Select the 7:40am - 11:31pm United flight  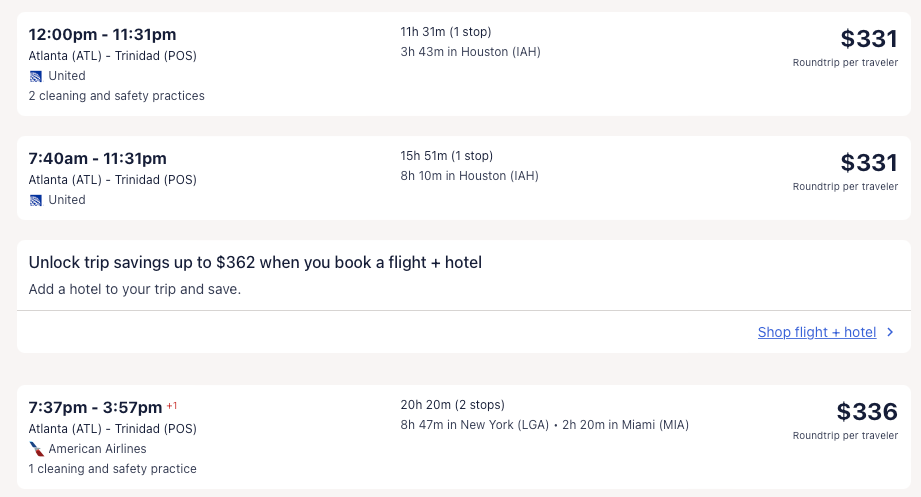tap(97, 158)
